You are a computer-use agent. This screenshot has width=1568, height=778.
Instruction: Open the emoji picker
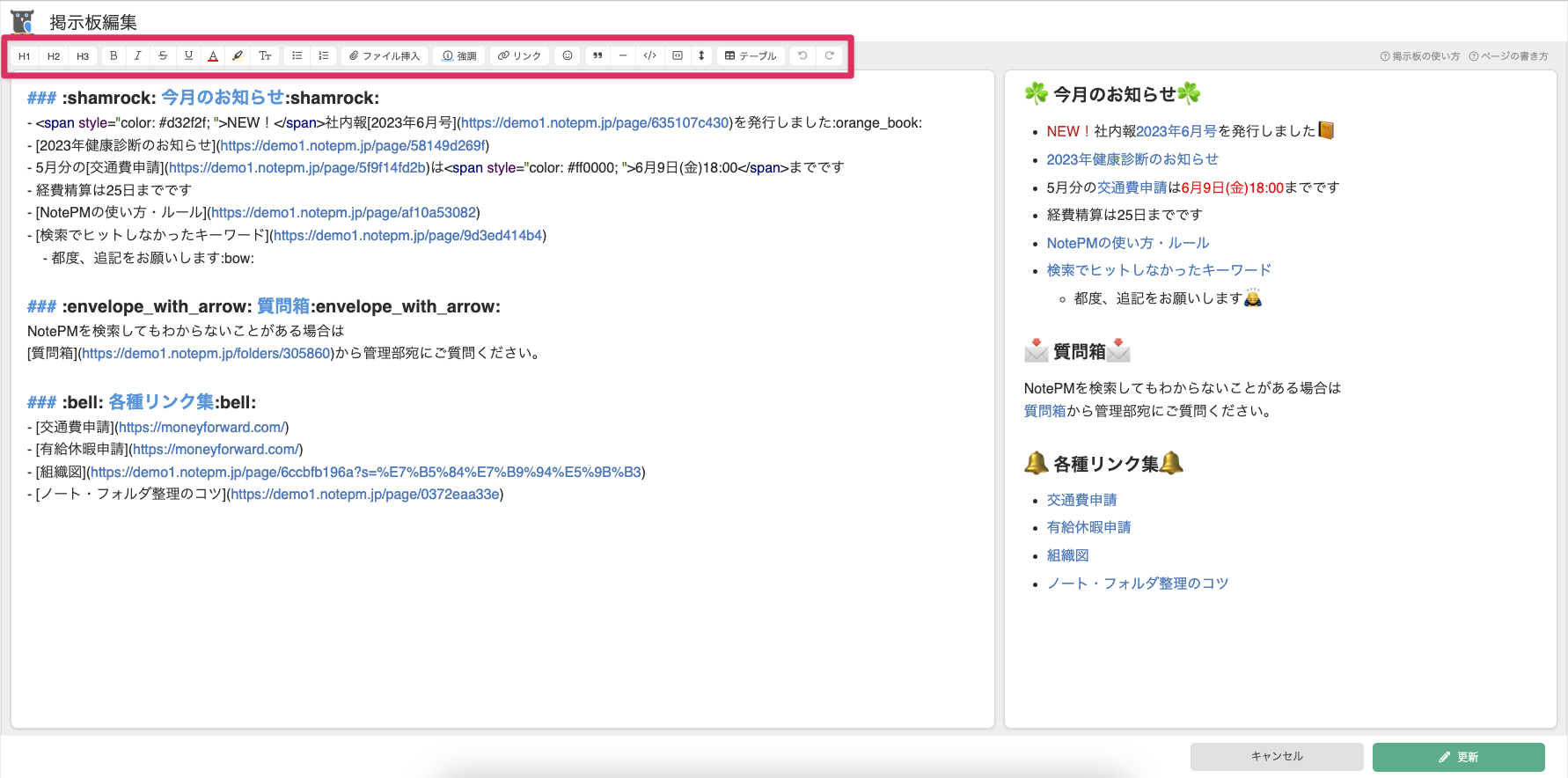[x=568, y=56]
